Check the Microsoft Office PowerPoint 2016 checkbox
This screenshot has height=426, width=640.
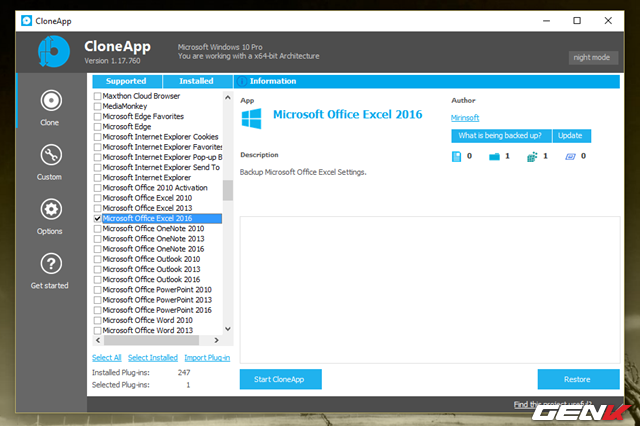tap(98, 311)
